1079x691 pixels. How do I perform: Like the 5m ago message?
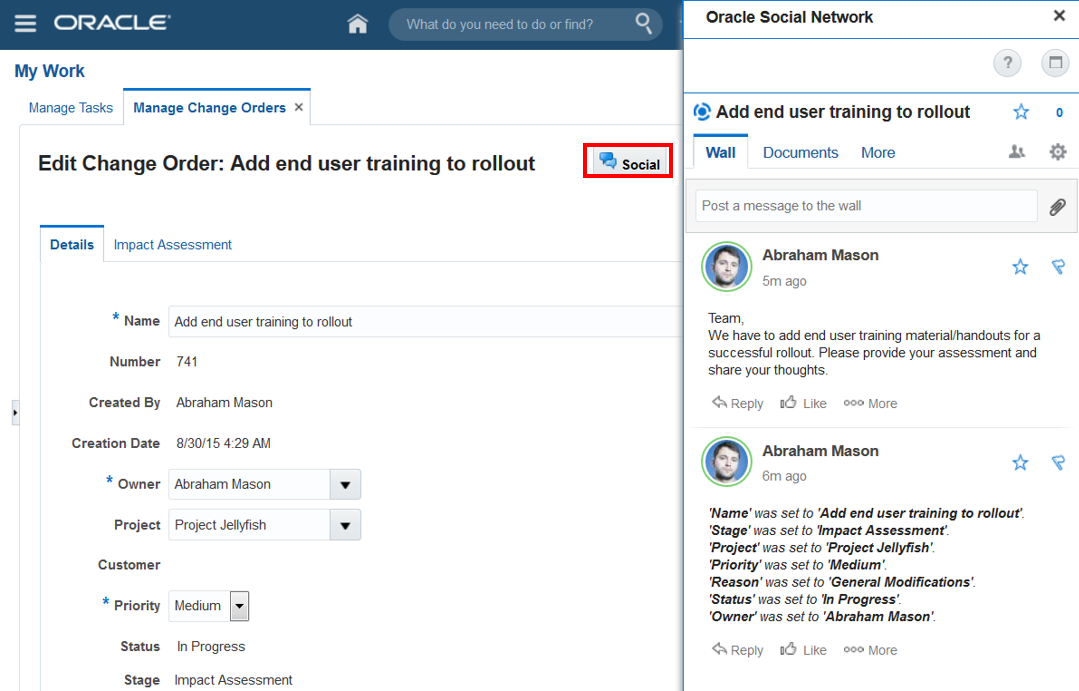point(803,403)
